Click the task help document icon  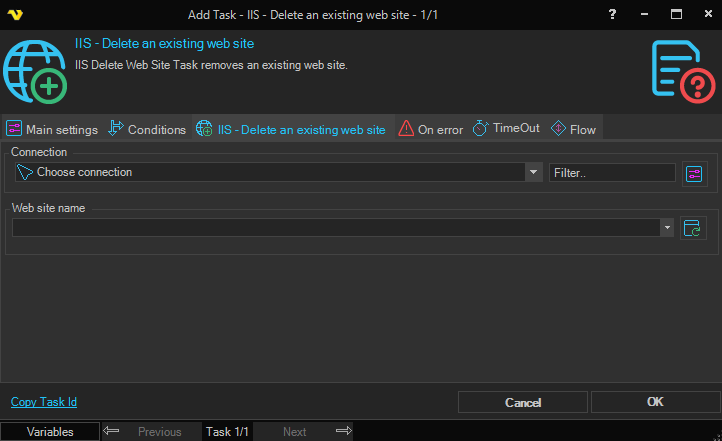tap(683, 71)
